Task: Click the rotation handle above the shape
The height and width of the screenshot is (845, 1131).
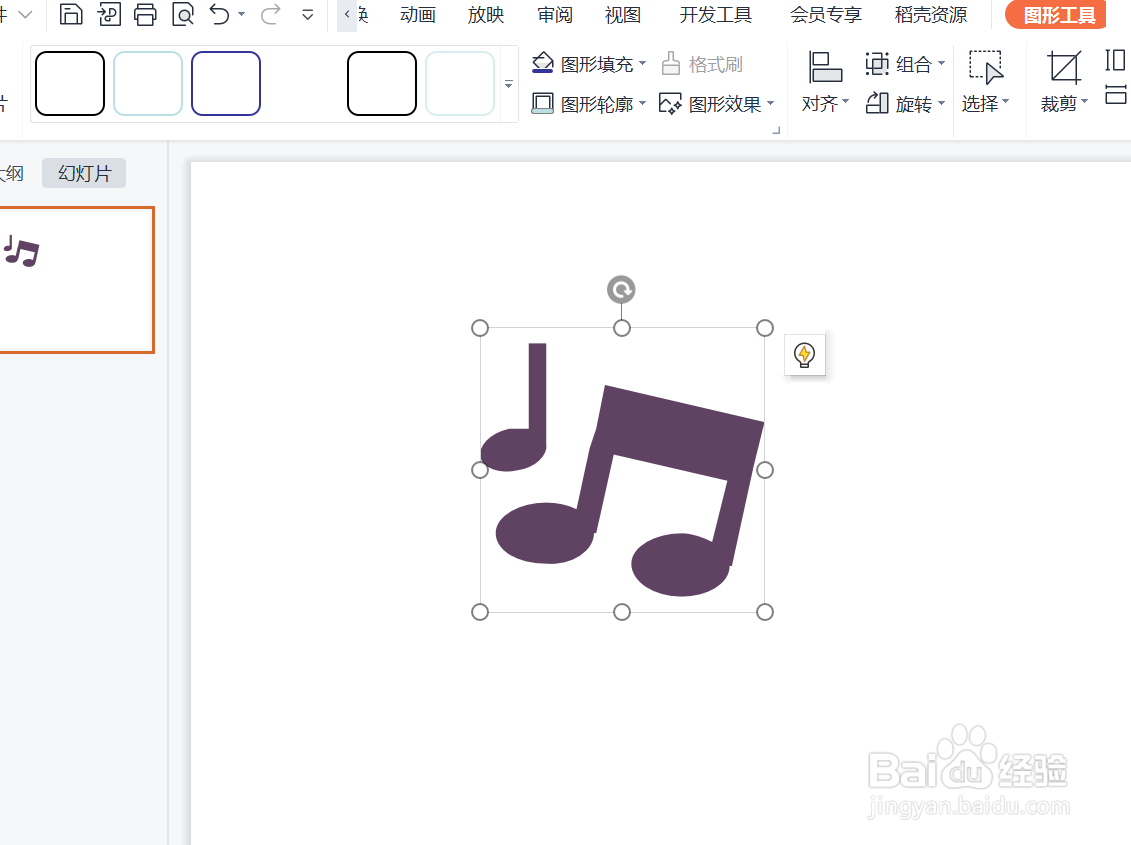Action: tap(621, 290)
